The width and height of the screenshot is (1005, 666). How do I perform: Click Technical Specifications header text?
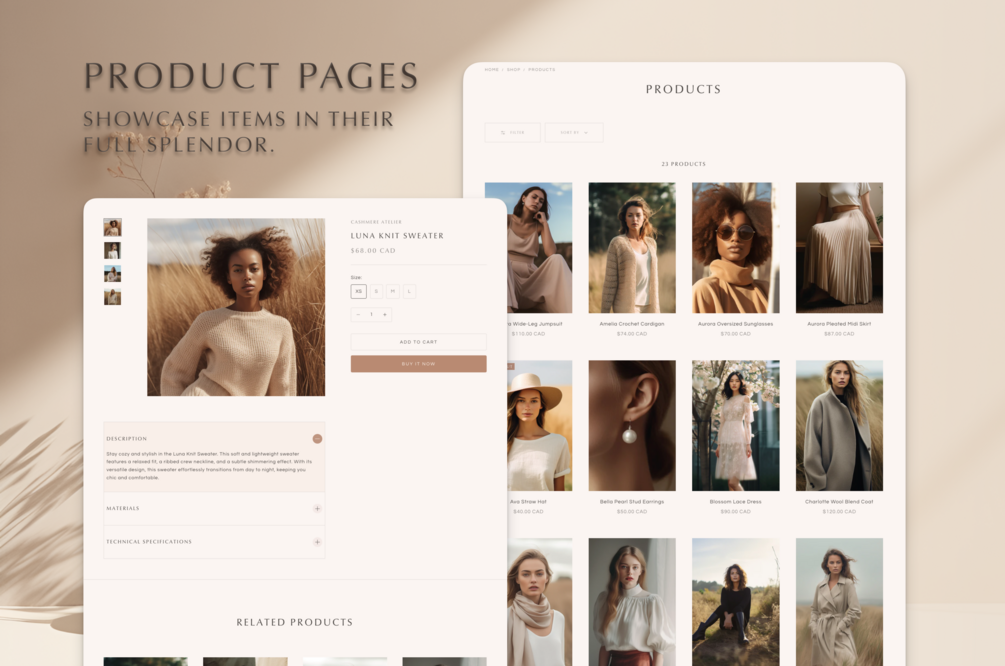point(149,542)
